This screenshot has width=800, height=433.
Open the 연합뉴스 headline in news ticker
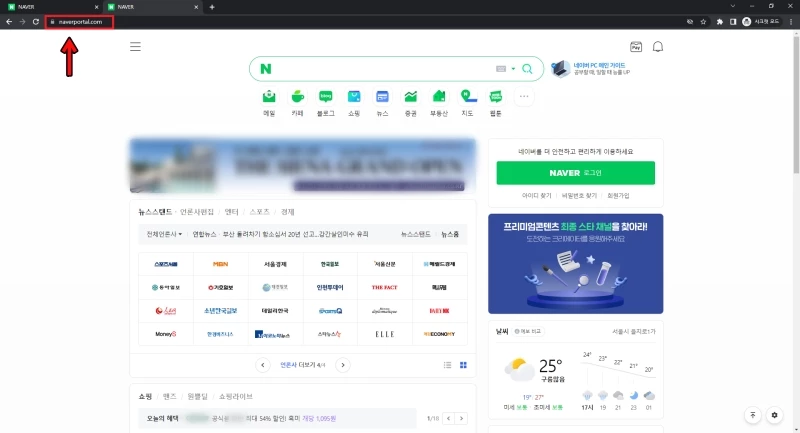[x=280, y=234]
